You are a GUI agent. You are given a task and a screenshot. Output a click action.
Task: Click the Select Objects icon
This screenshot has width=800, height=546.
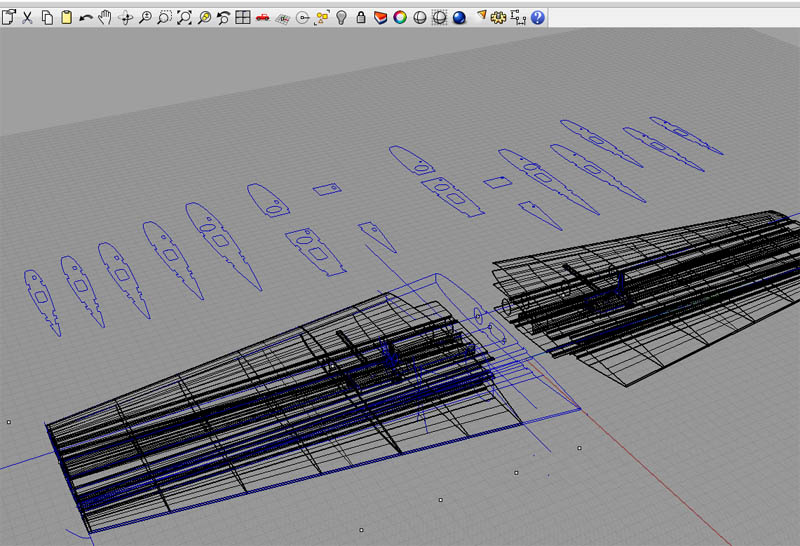point(321,18)
